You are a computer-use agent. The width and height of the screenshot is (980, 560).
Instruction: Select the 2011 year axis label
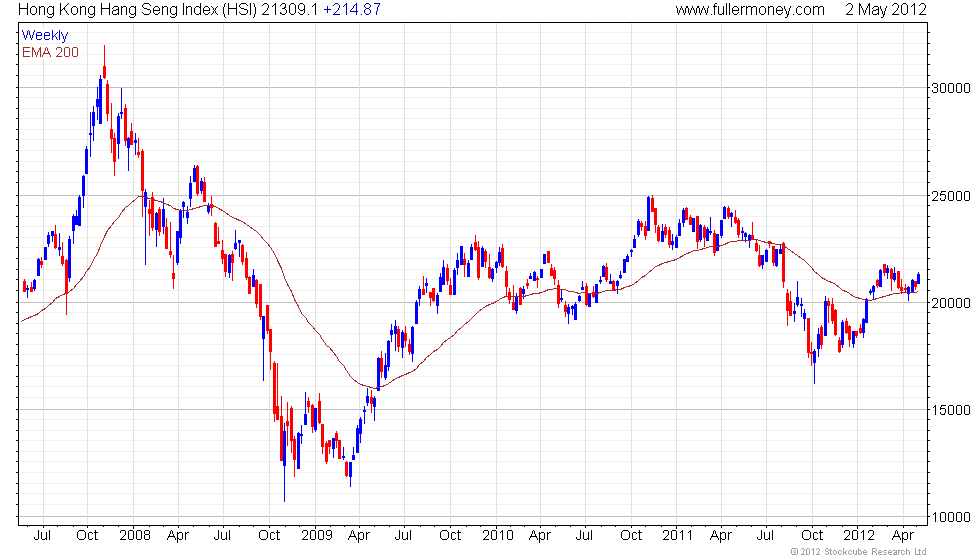click(x=678, y=536)
